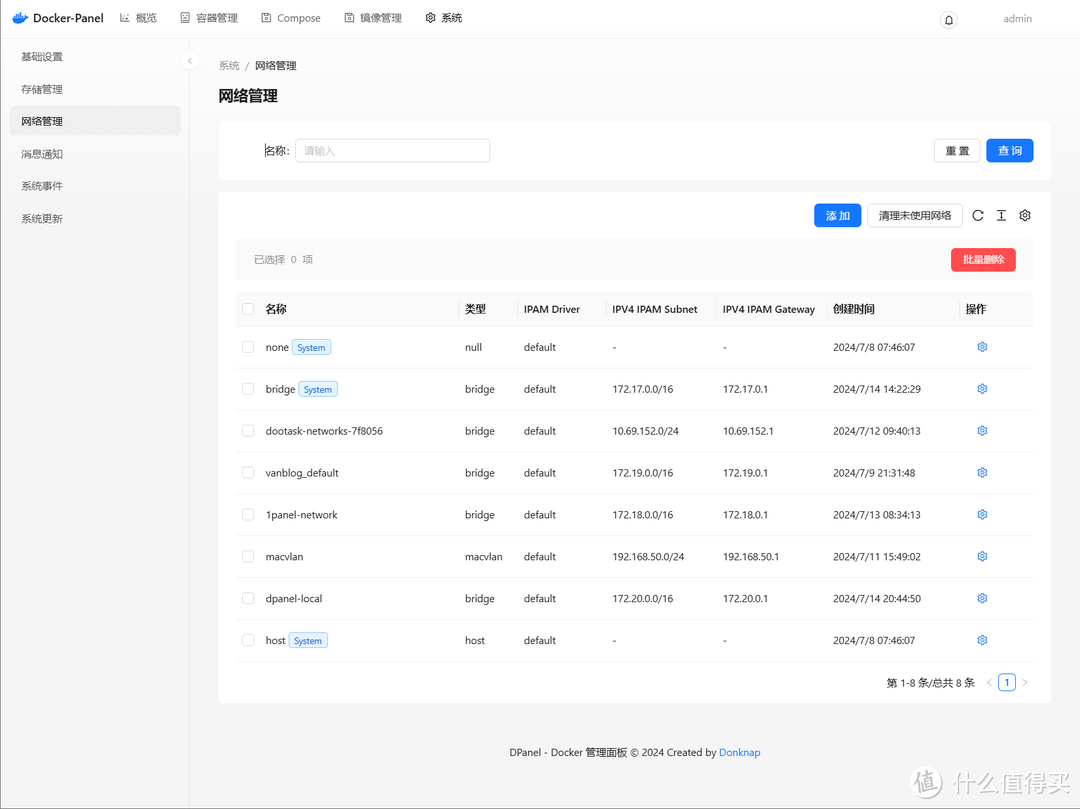Open the Donknap link in the footer
Image resolution: width=1080 pixels, height=809 pixels.
tap(739, 752)
